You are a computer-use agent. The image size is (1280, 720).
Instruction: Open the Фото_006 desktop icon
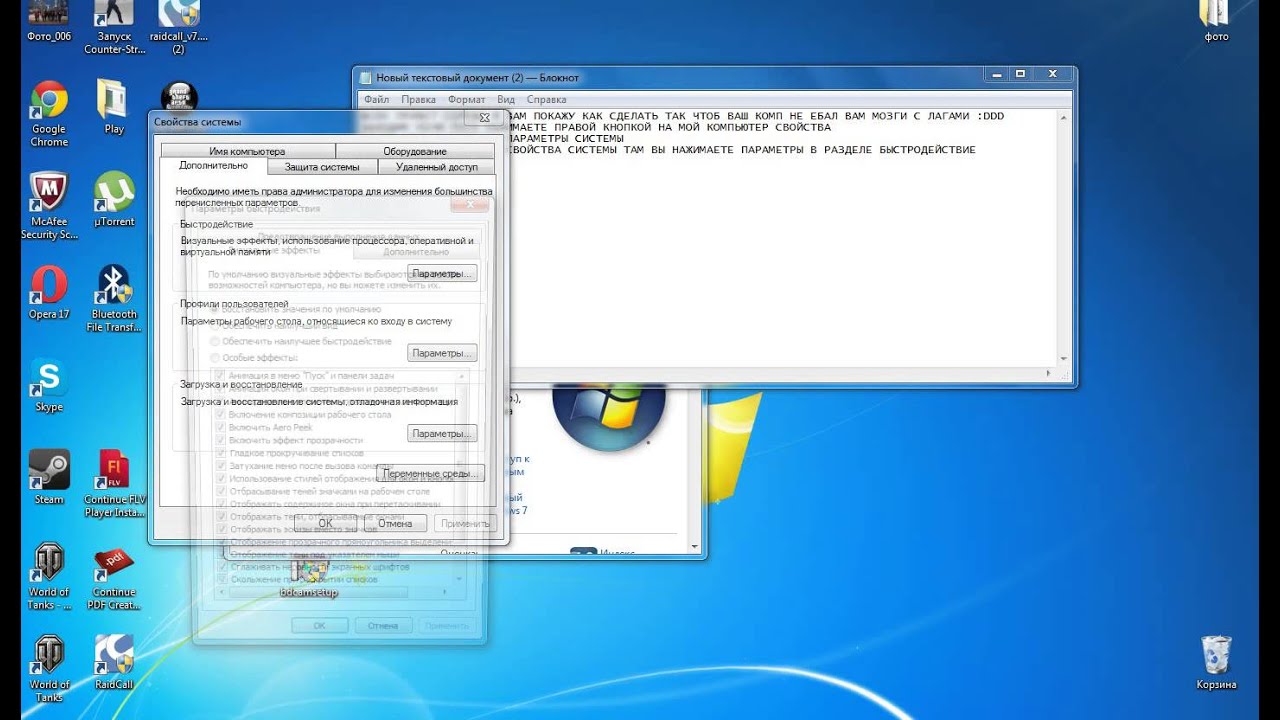coord(49,21)
